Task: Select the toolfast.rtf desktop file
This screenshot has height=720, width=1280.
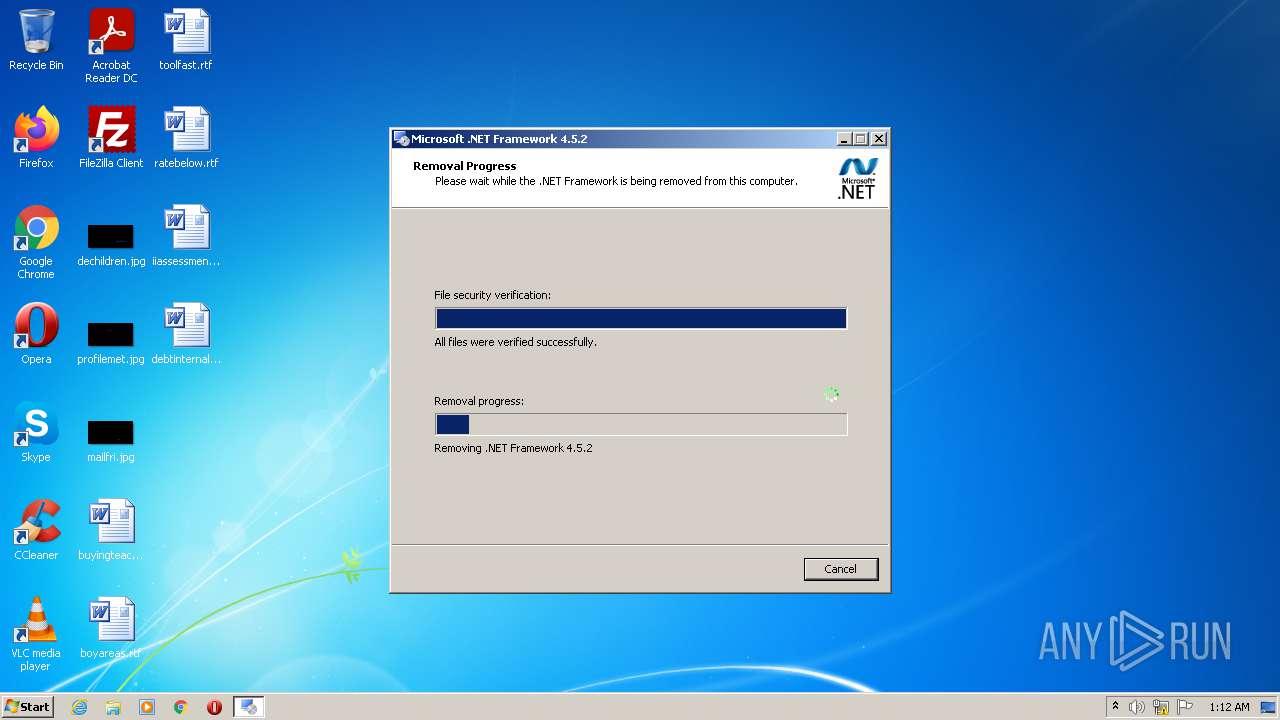Action: tap(186, 40)
